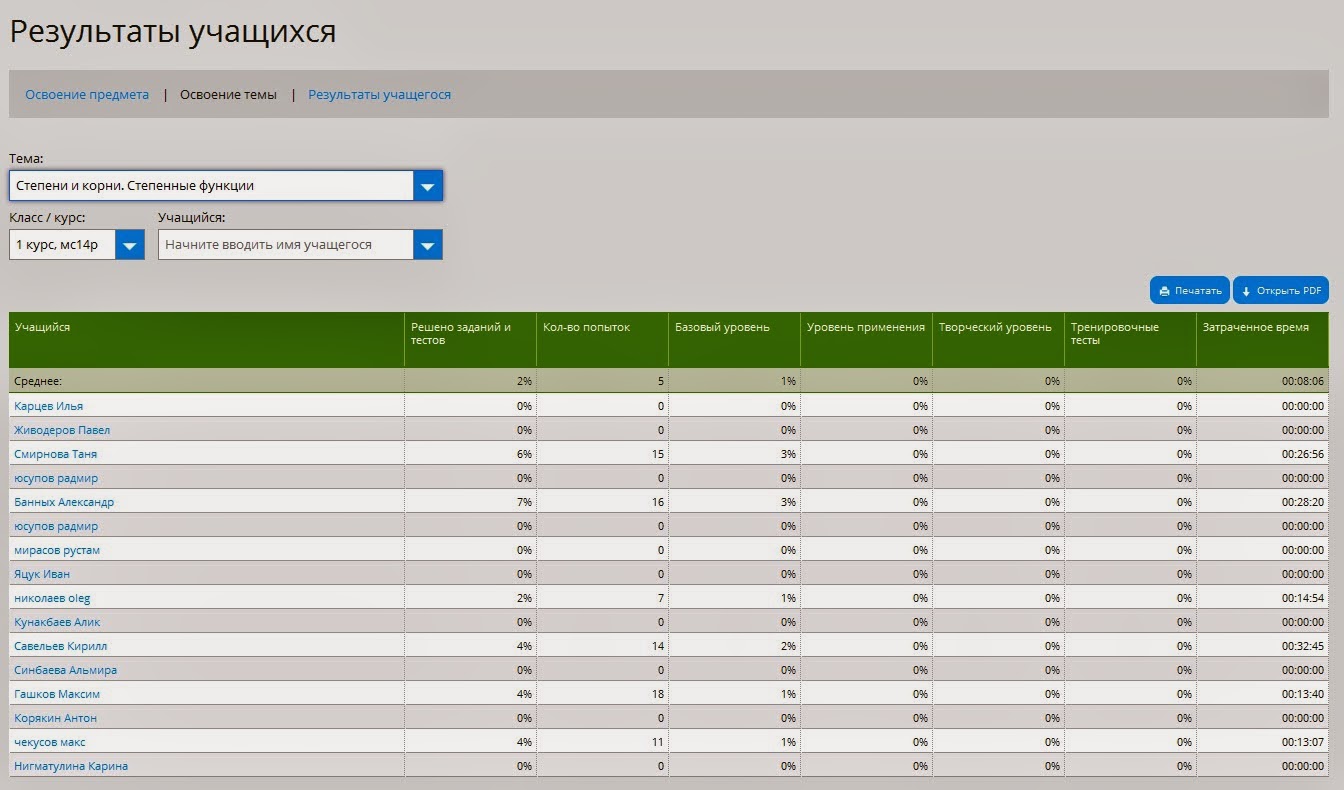Open student Корякин Антон
This screenshot has height=790, width=1344.
55,718
